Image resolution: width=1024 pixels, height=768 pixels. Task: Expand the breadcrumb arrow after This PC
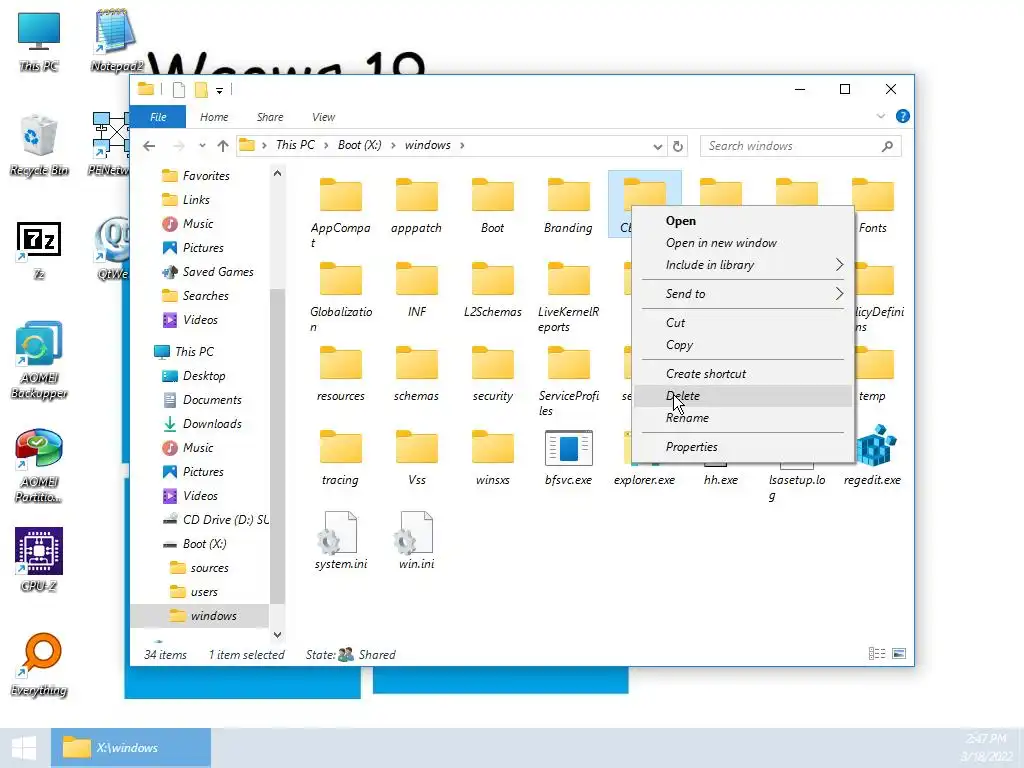pos(326,145)
